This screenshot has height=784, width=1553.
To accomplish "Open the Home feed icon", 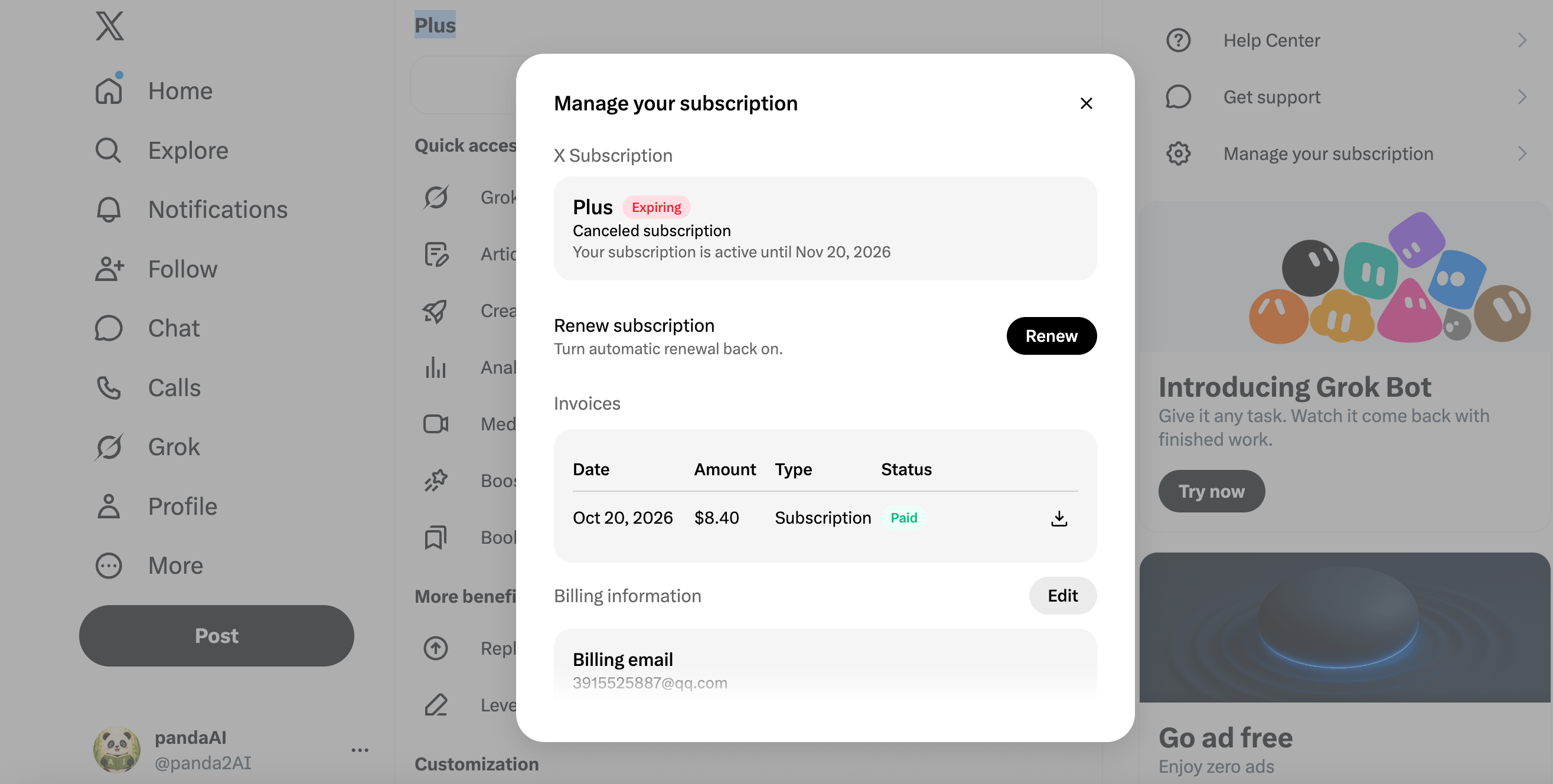I will (x=109, y=90).
